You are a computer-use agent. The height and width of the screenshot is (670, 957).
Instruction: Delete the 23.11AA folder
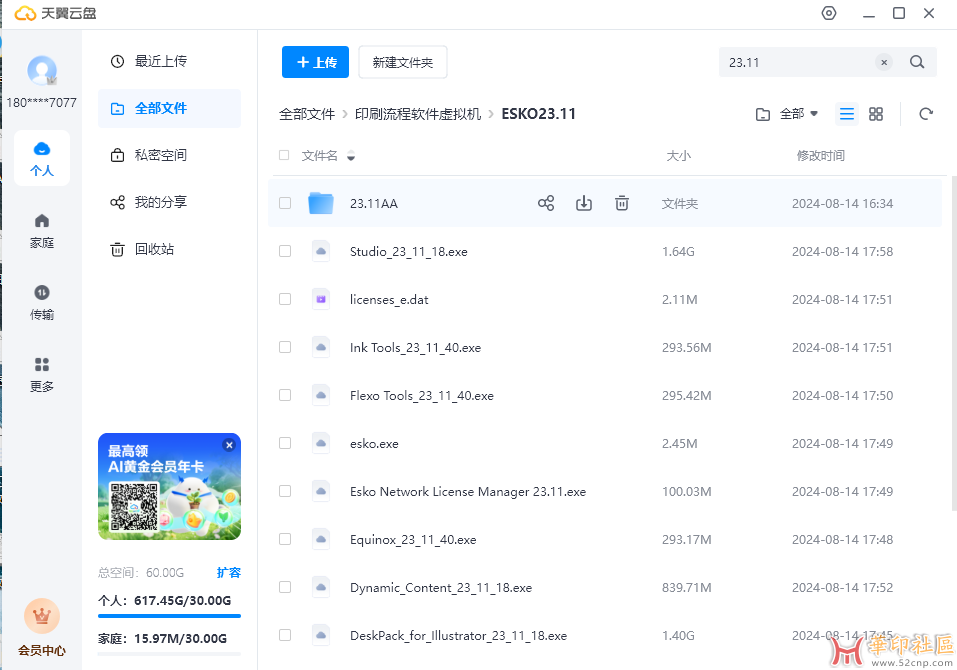coord(622,203)
